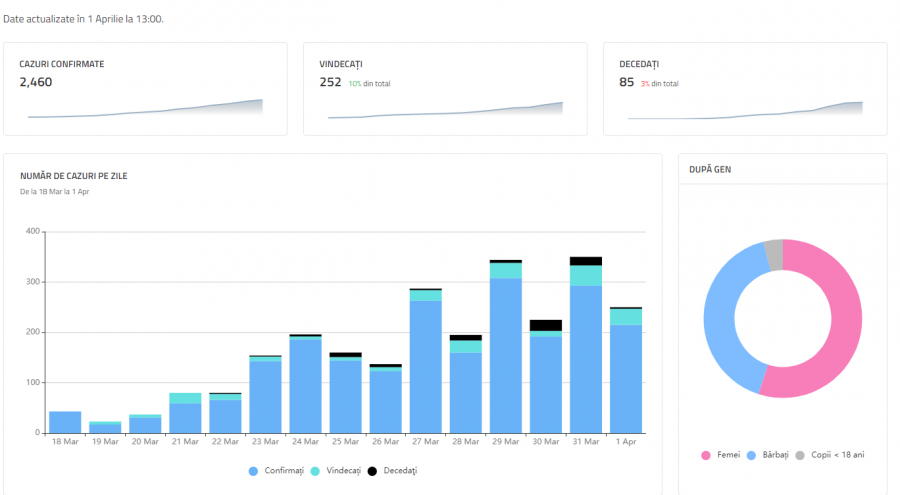Open the Decedați summary card
The height and width of the screenshot is (495, 900).
[x=745, y=88]
